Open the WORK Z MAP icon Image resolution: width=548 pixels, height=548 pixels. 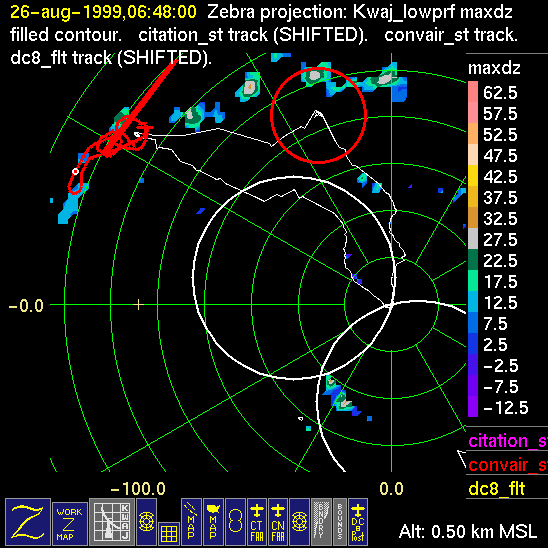click(70, 523)
